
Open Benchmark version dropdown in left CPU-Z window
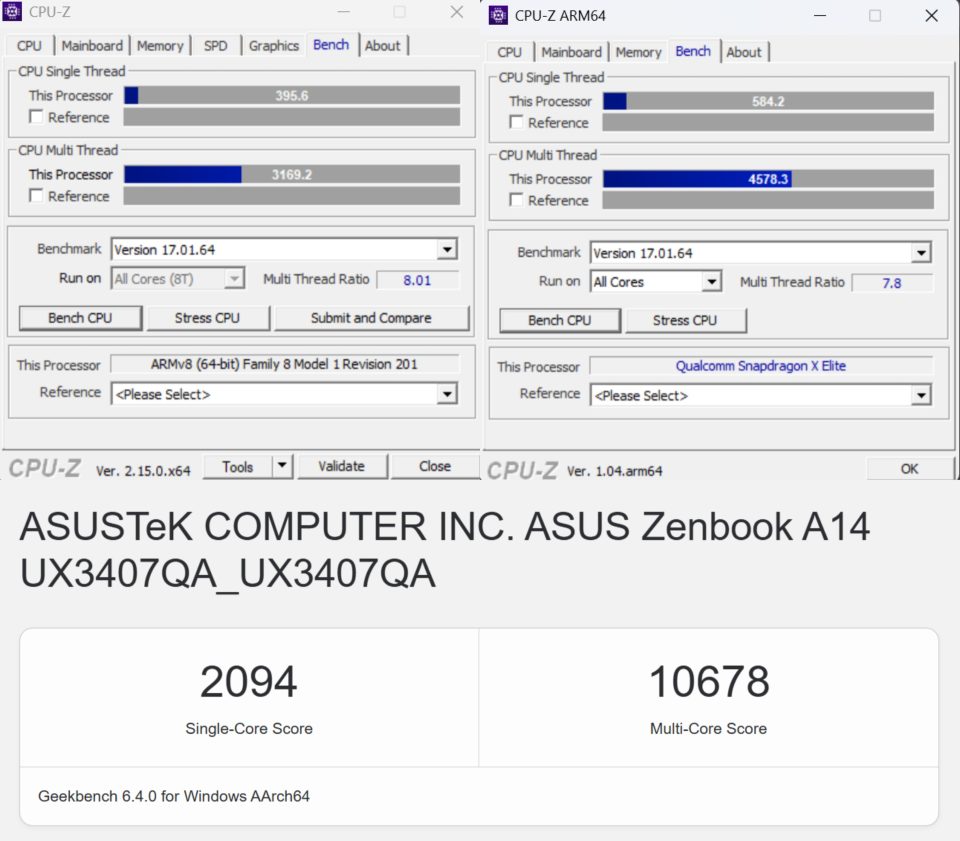click(447, 249)
